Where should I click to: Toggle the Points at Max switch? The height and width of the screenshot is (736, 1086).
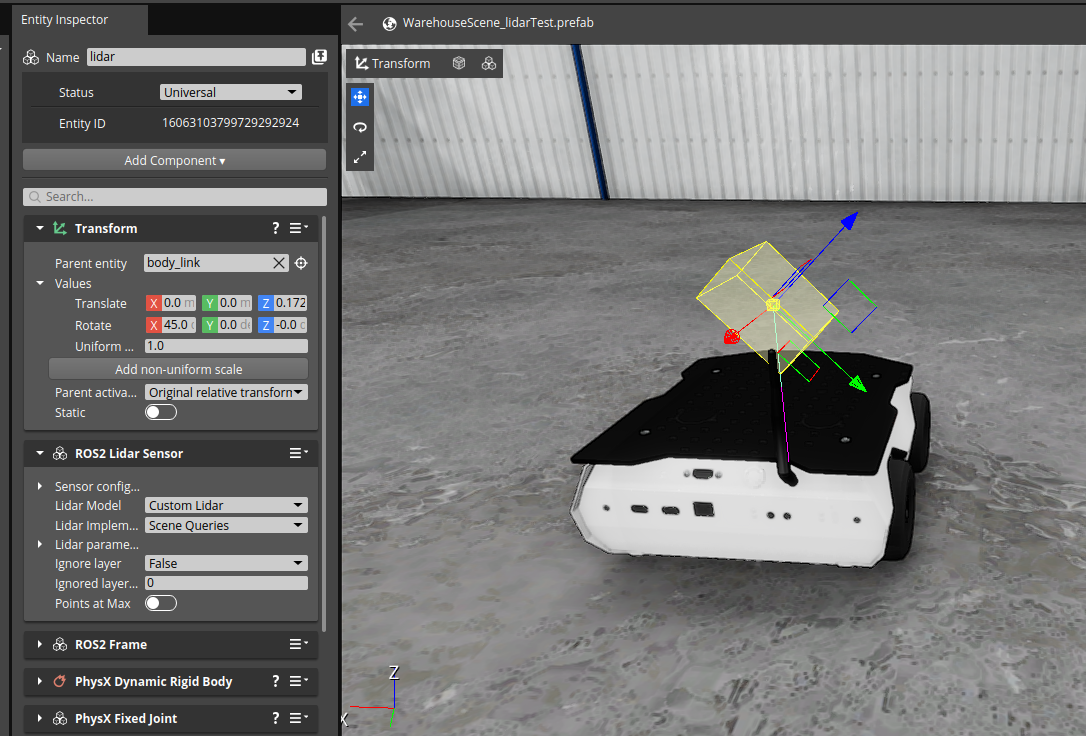(x=161, y=604)
